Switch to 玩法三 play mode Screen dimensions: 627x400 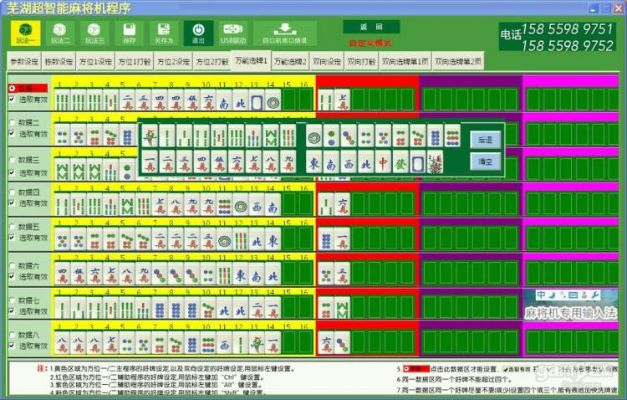coord(94,33)
